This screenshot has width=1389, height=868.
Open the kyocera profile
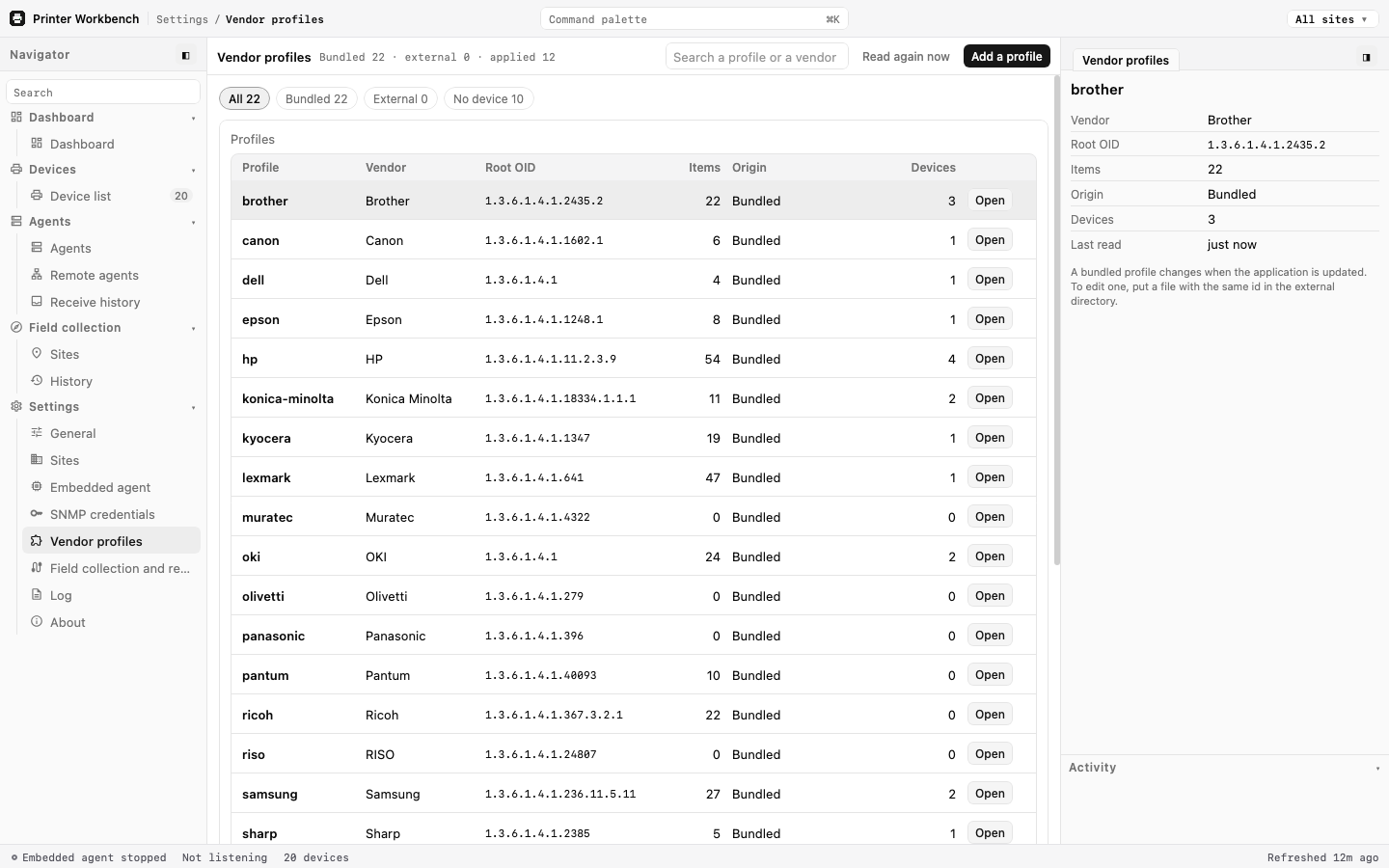coord(990,438)
